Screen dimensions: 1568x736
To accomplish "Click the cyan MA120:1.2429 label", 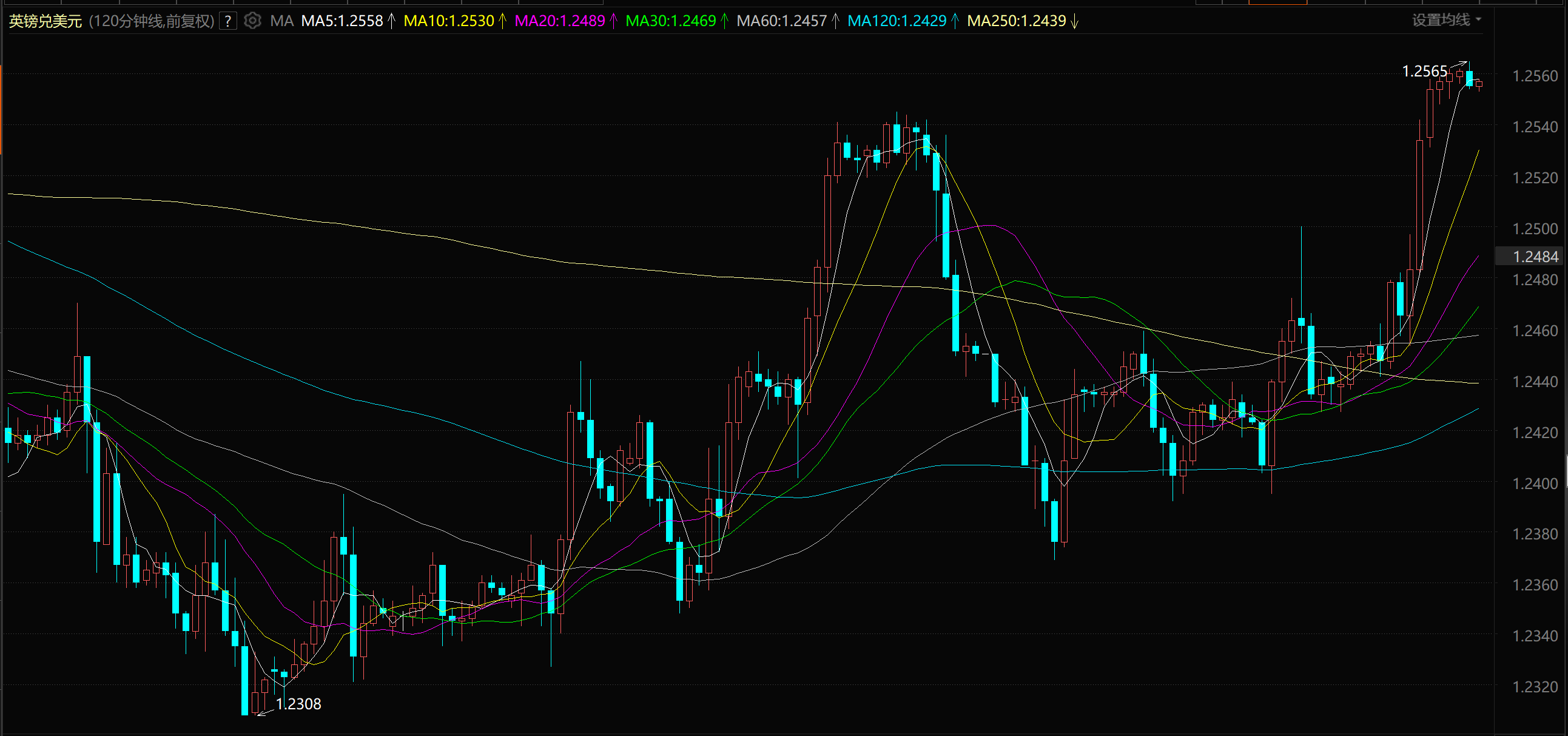I will click(897, 21).
